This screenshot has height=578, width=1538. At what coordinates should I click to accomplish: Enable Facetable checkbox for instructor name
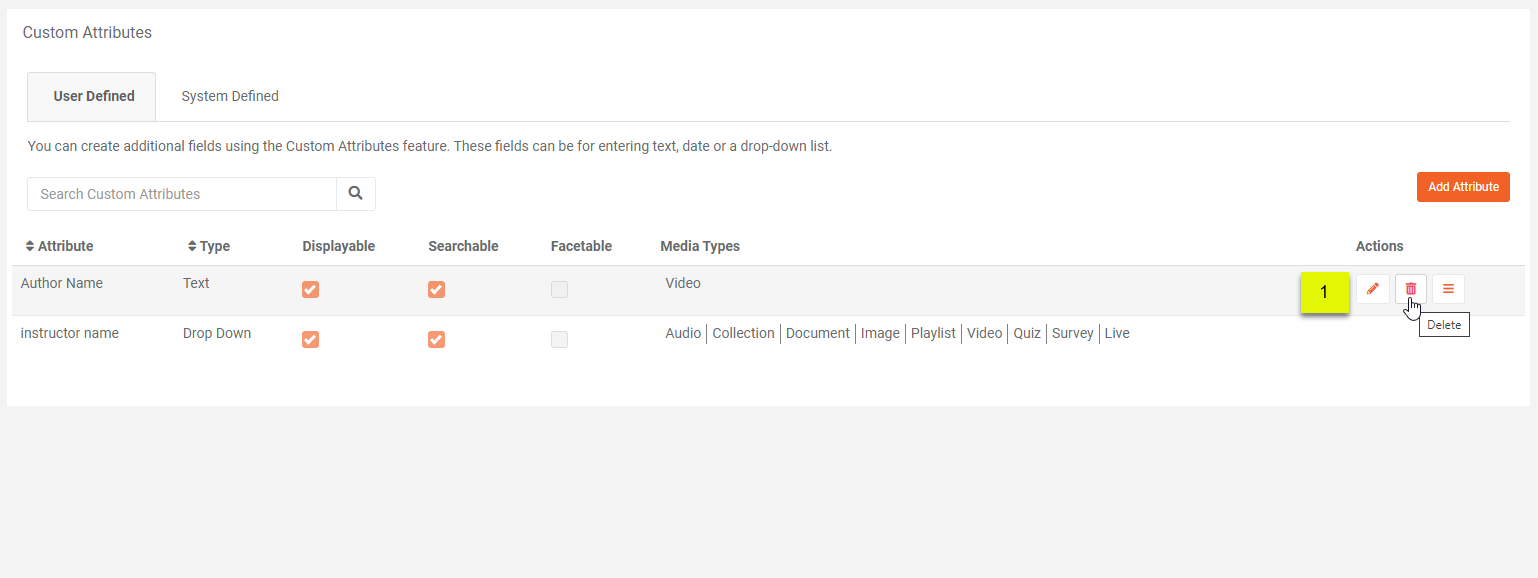[559, 340]
